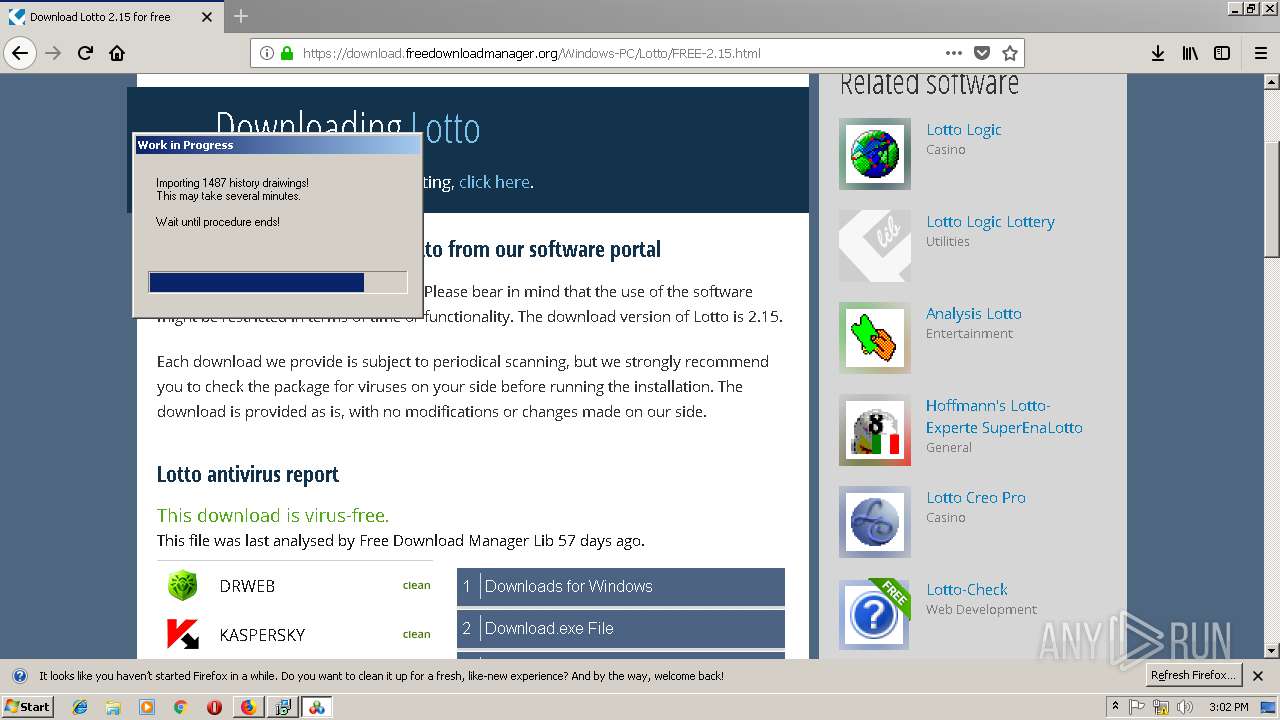Image resolution: width=1280 pixels, height=720 pixels.
Task: Click the Refresh Firefox button
Action: [x=1194, y=675]
